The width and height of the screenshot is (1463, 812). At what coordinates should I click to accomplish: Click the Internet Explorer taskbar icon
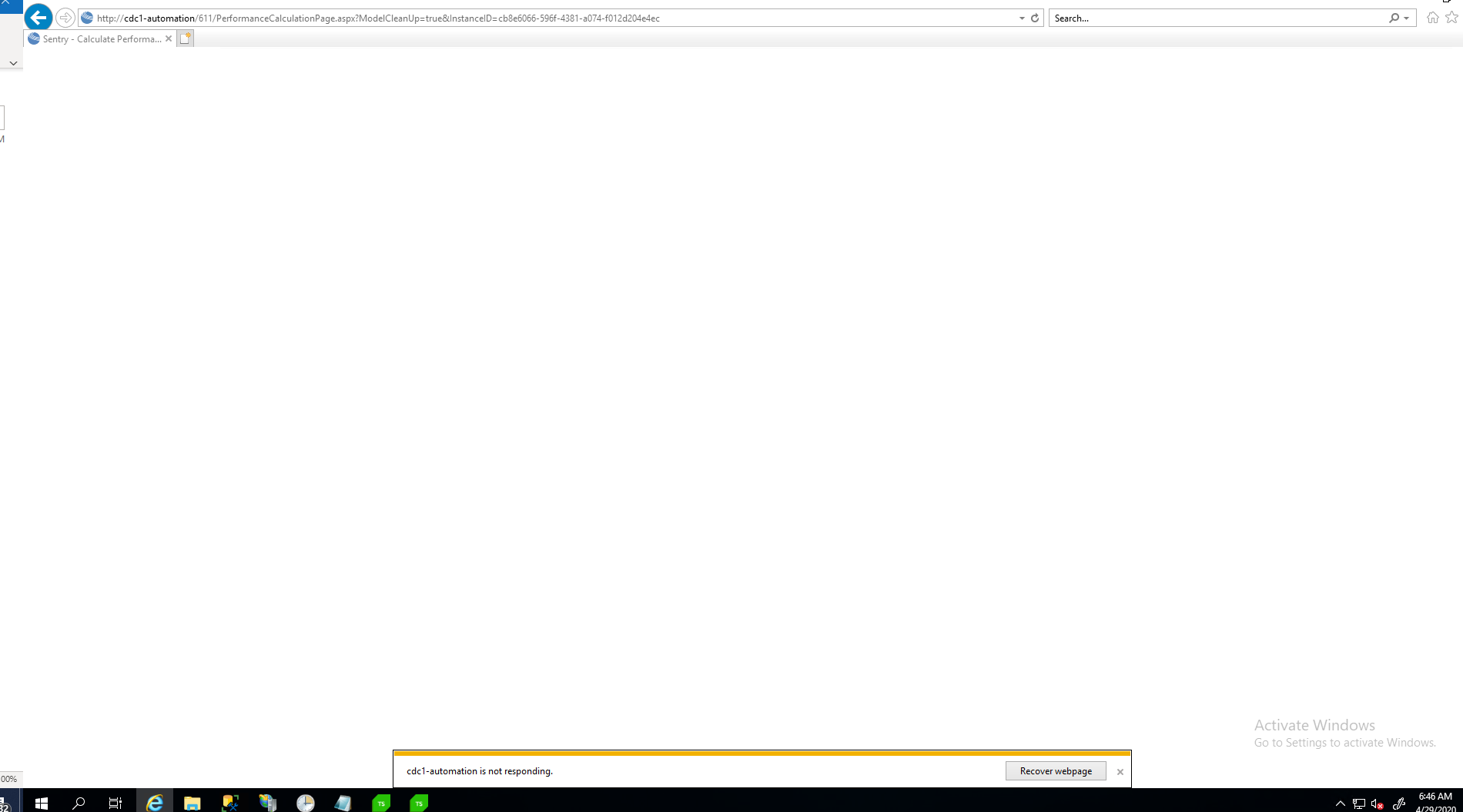tap(155, 803)
